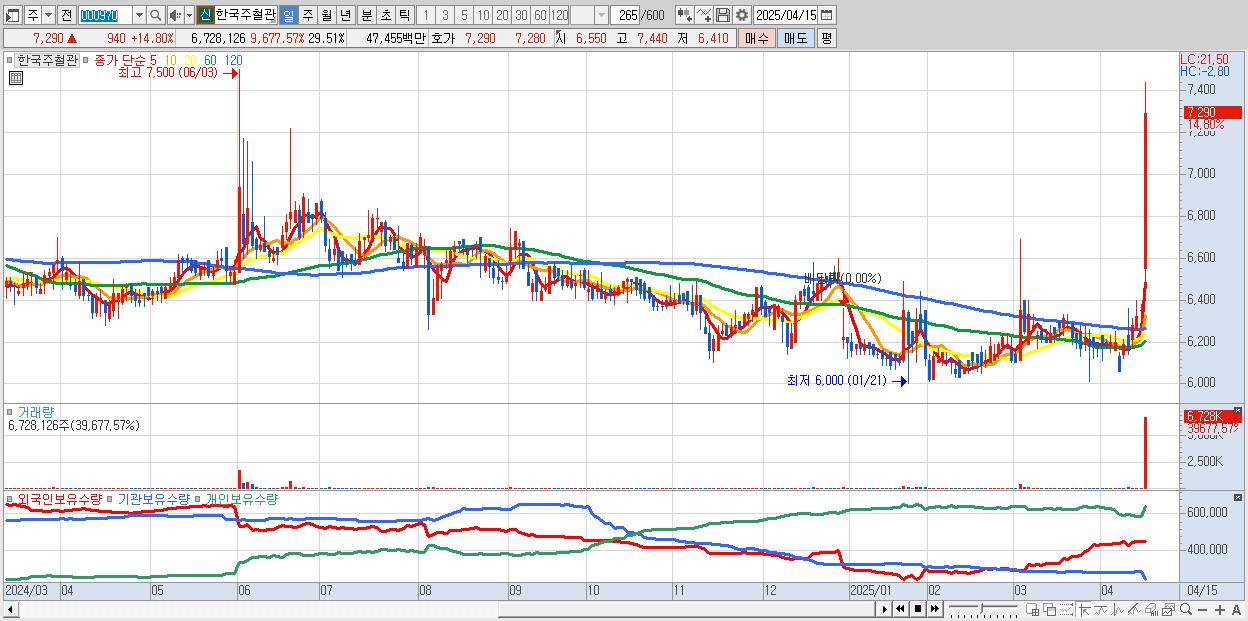
Task: Click the panel layout icon in toolbar
Action: [x=12, y=15]
